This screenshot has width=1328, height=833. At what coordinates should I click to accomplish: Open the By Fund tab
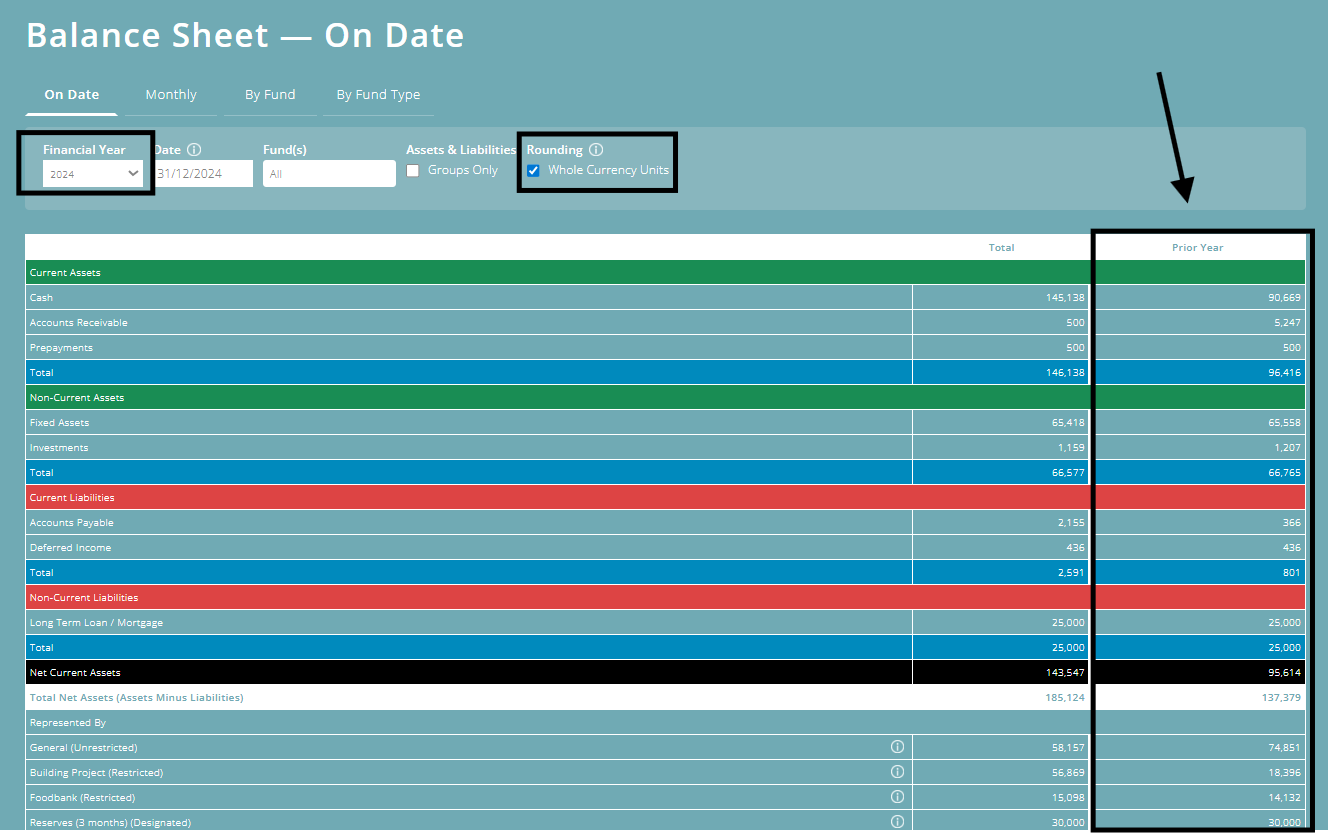(269, 94)
